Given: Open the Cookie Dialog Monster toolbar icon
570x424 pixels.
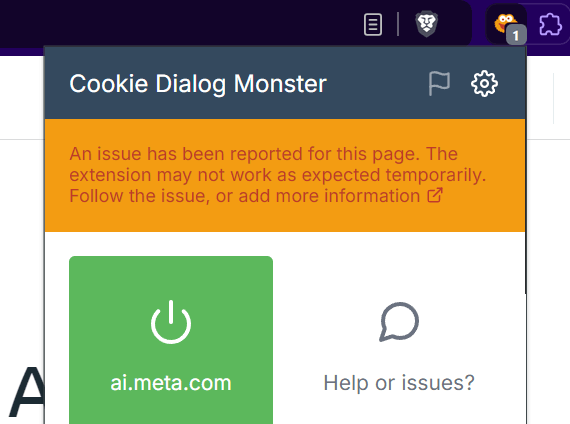Looking at the screenshot, I should (506, 25).
